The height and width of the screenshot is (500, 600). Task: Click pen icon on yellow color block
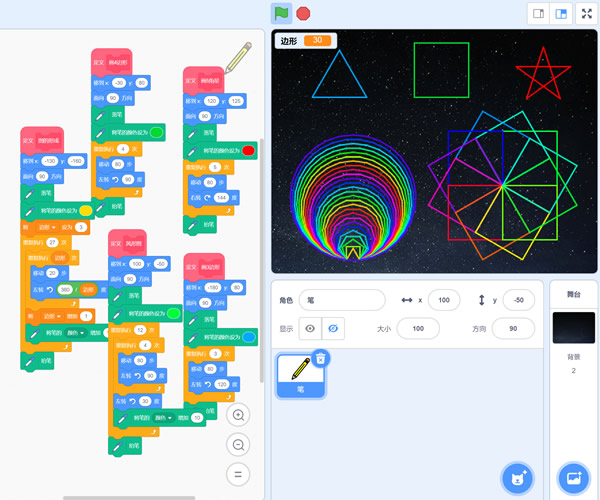tap(30, 211)
